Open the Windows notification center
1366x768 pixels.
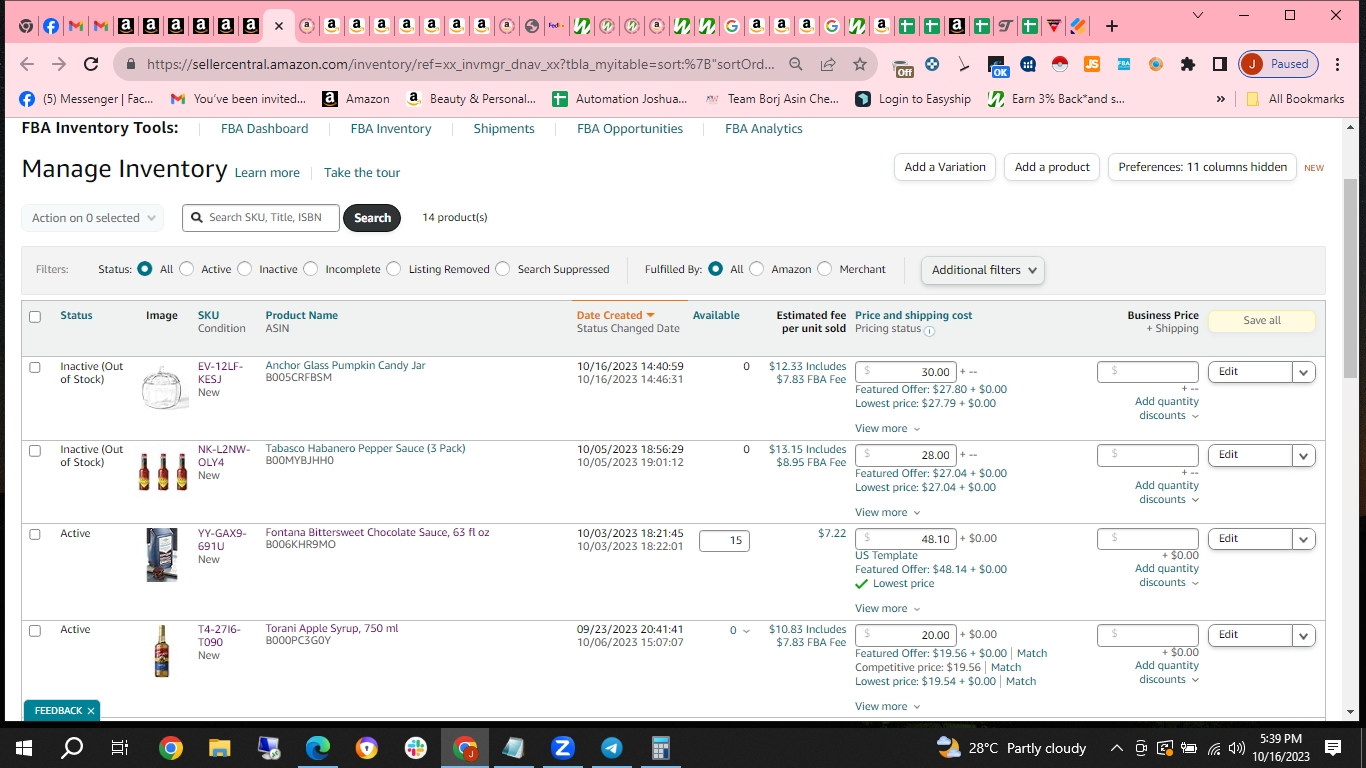[x=1332, y=747]
